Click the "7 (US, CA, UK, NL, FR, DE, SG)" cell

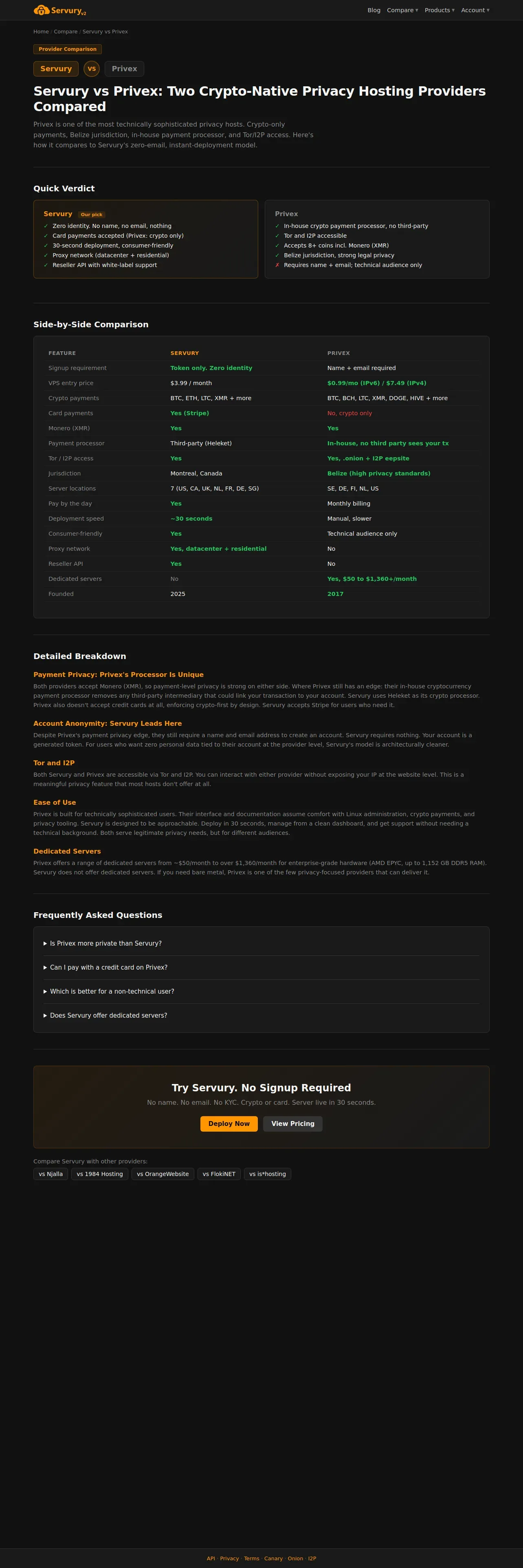click(x=214, y=489)
